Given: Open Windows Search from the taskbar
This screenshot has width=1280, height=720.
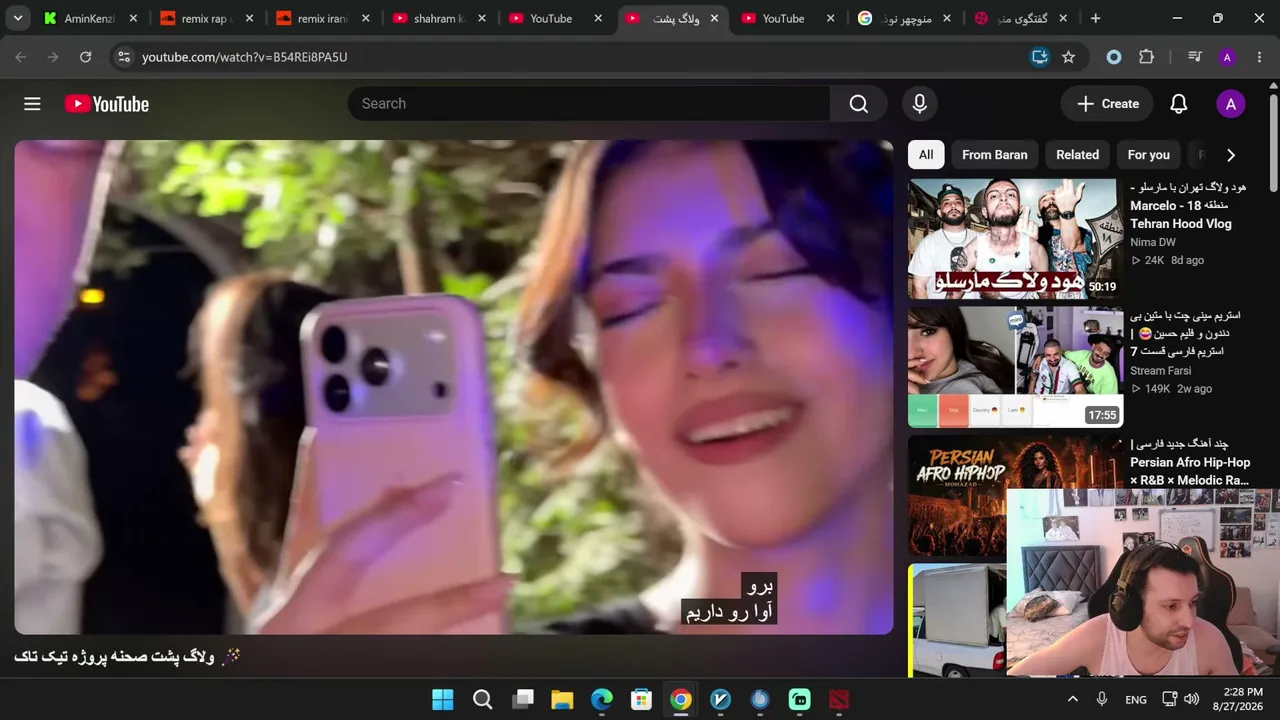Looking at the screenshot, I should (x=482, y=700).
